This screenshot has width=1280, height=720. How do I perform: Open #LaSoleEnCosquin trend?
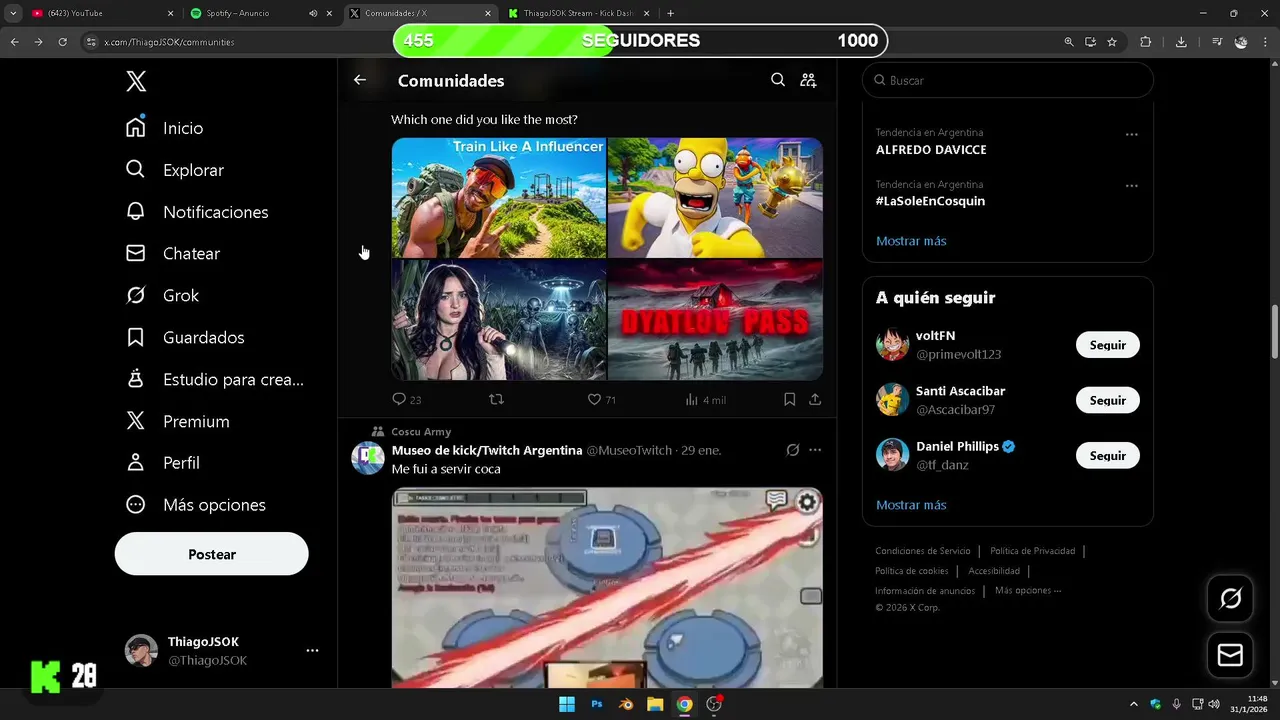pyautogui.click(x=930, y=201)
